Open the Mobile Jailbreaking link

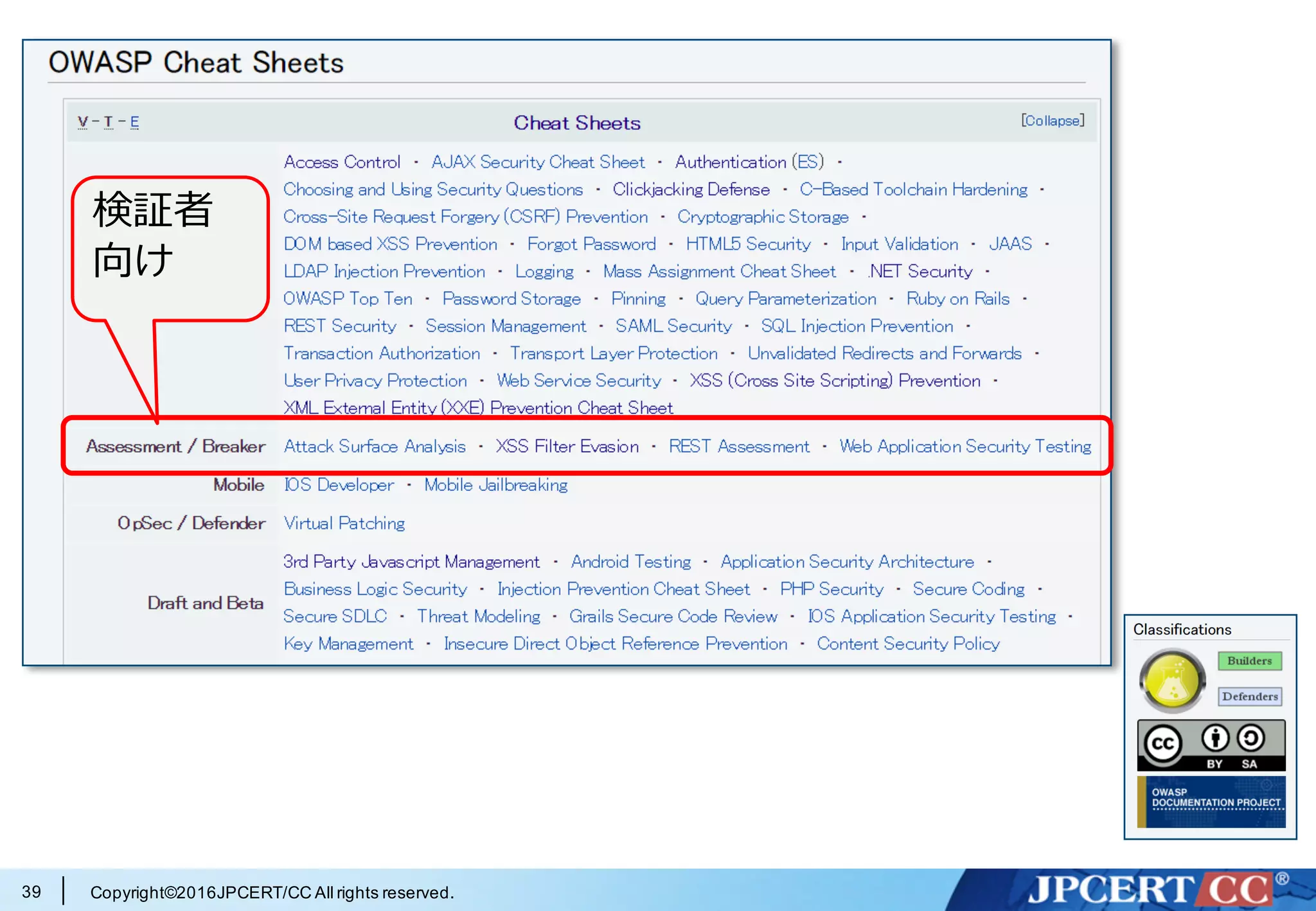(x=495, y=485)
